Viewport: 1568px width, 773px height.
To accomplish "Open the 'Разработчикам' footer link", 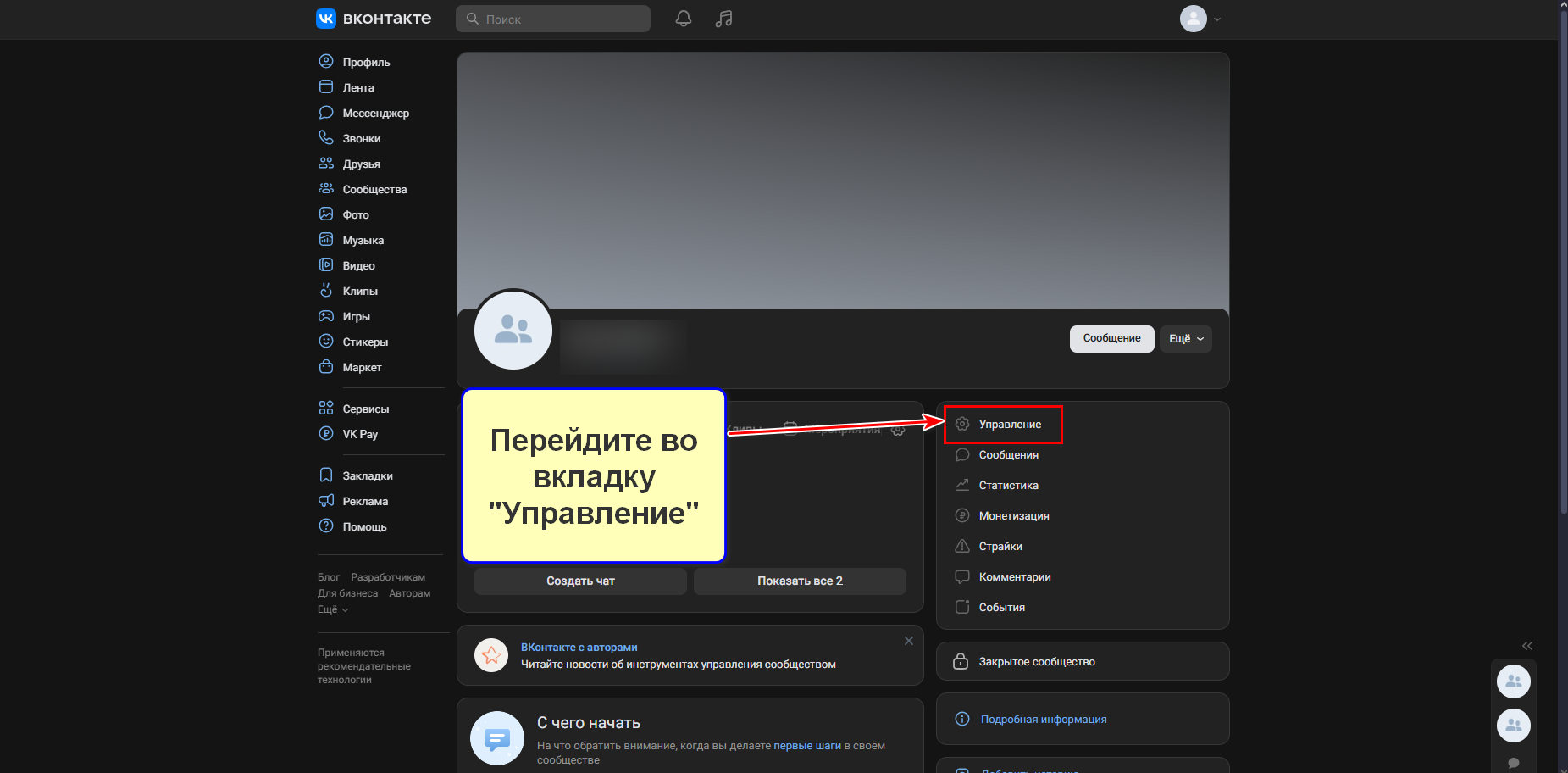I will (388, 577).
